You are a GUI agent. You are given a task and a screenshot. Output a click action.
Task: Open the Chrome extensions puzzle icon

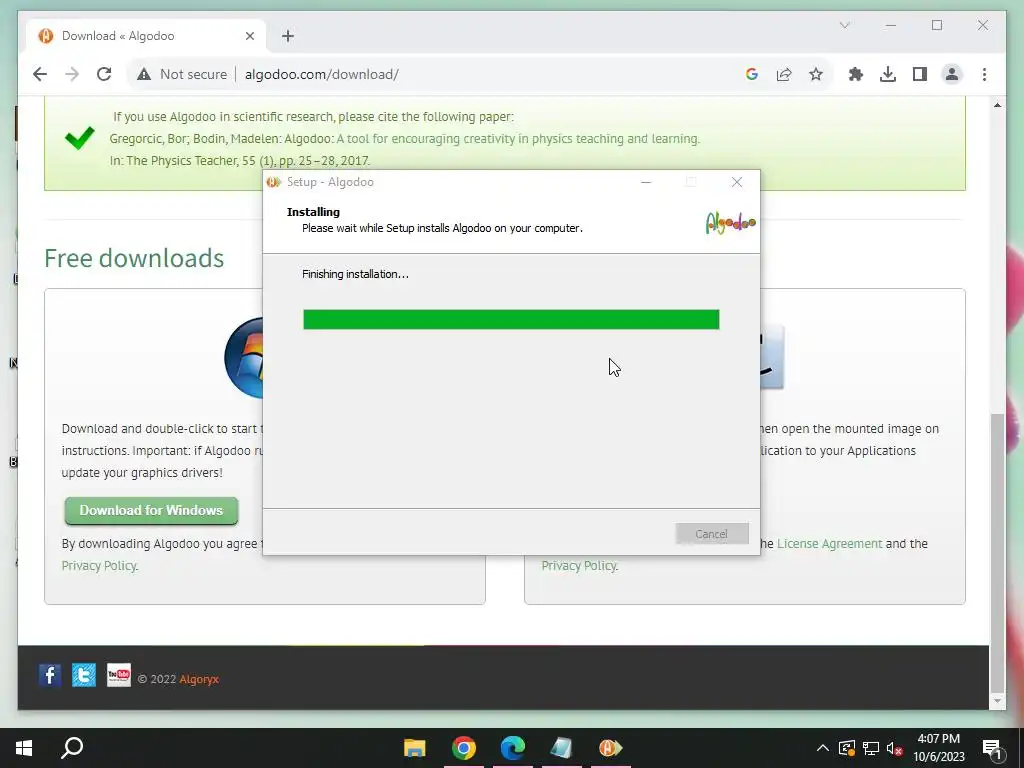coord(856,74)
